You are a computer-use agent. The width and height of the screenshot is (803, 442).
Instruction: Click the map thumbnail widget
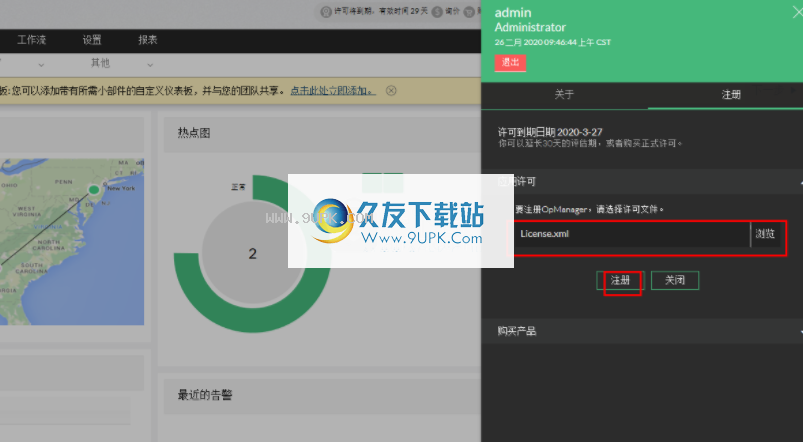click(72, 241)
